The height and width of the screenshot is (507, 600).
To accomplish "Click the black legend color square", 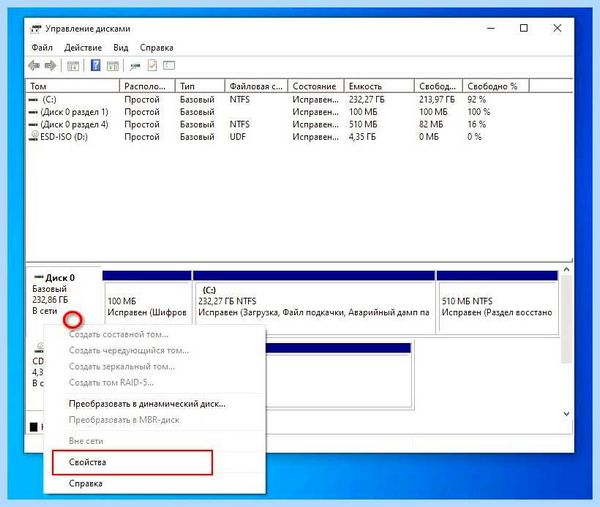I will coord(34,427).
